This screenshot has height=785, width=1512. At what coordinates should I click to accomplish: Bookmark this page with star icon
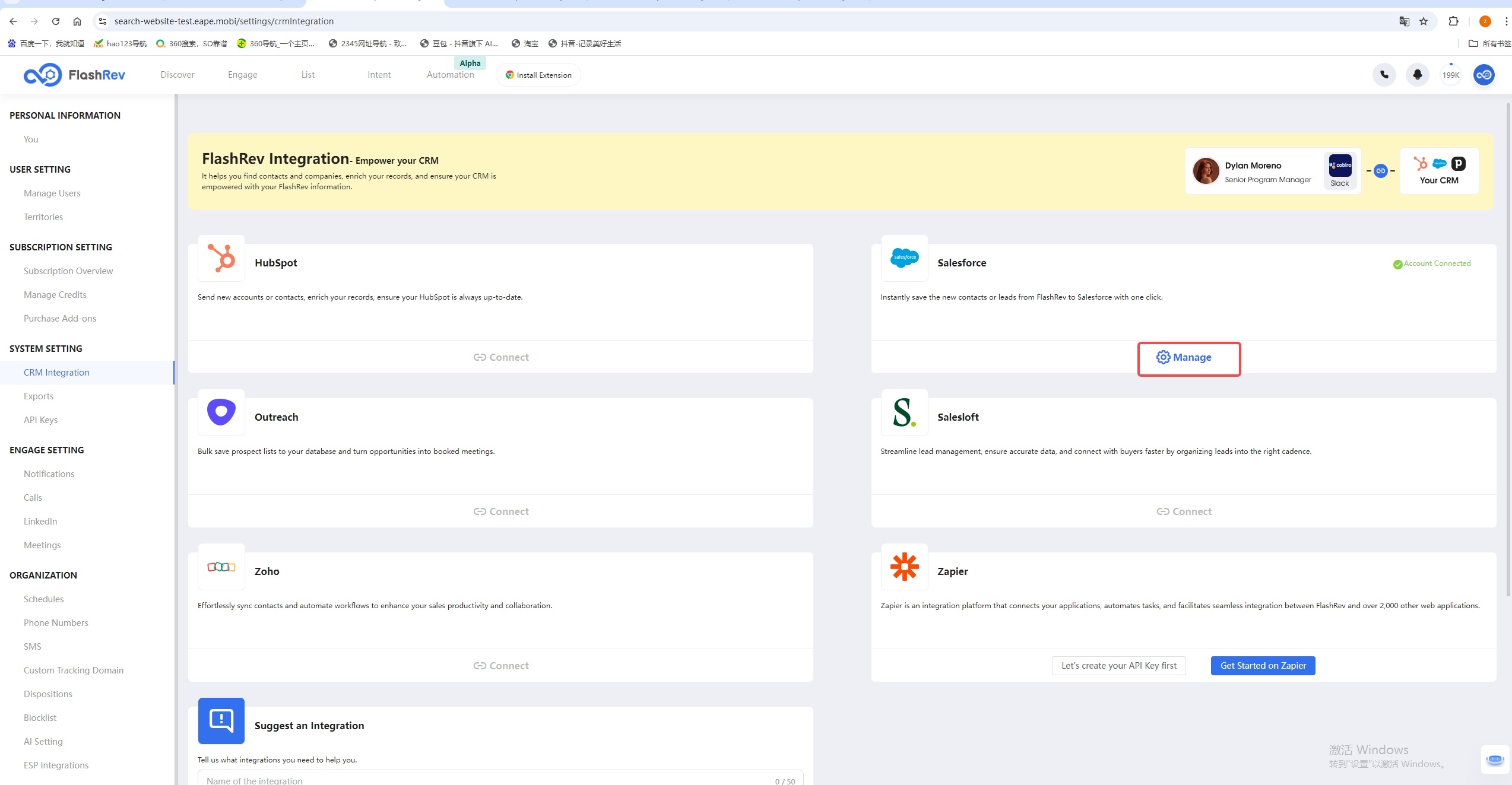click(x=1424, y=21)
